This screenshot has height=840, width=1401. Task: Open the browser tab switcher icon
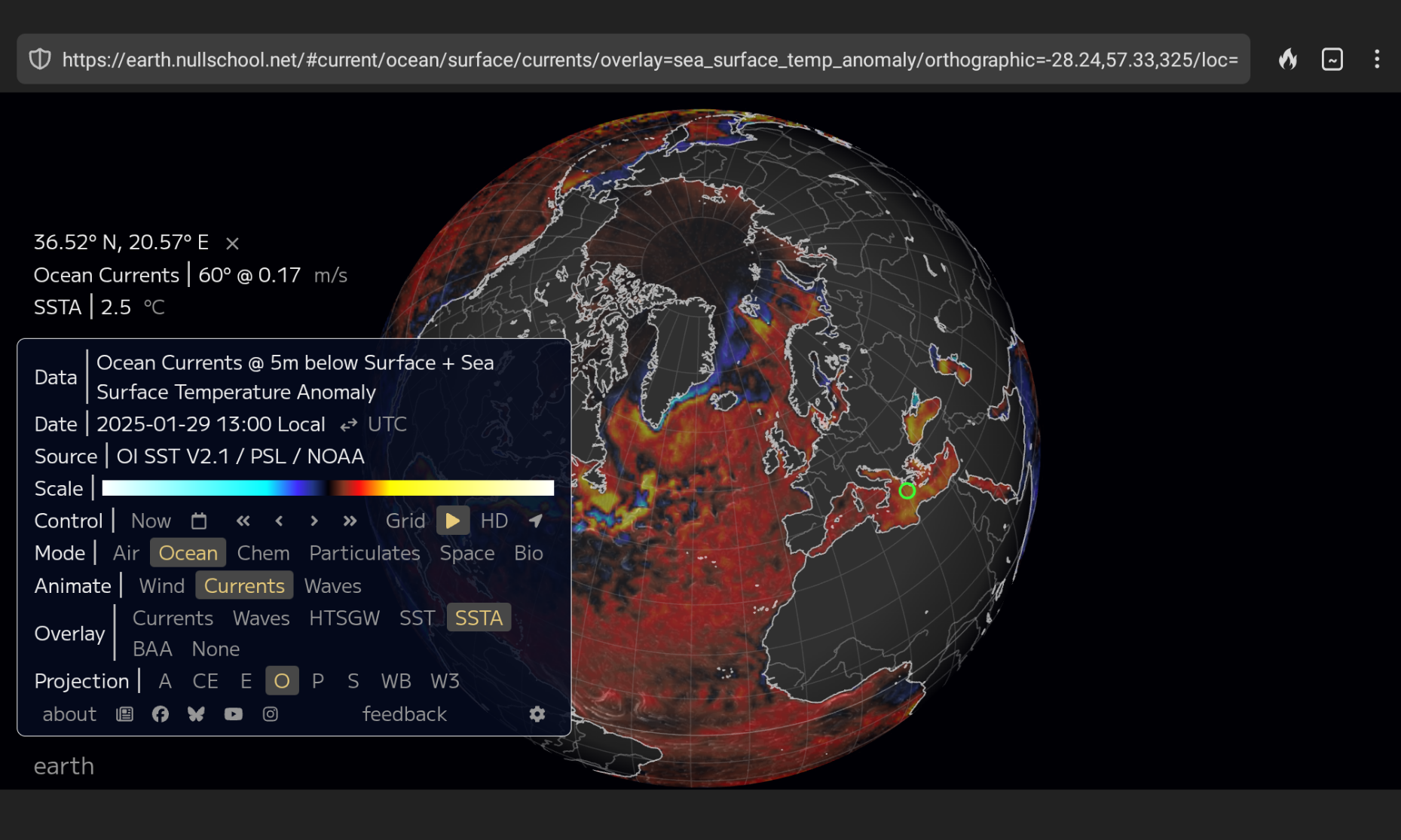(x=1332, y=60)
